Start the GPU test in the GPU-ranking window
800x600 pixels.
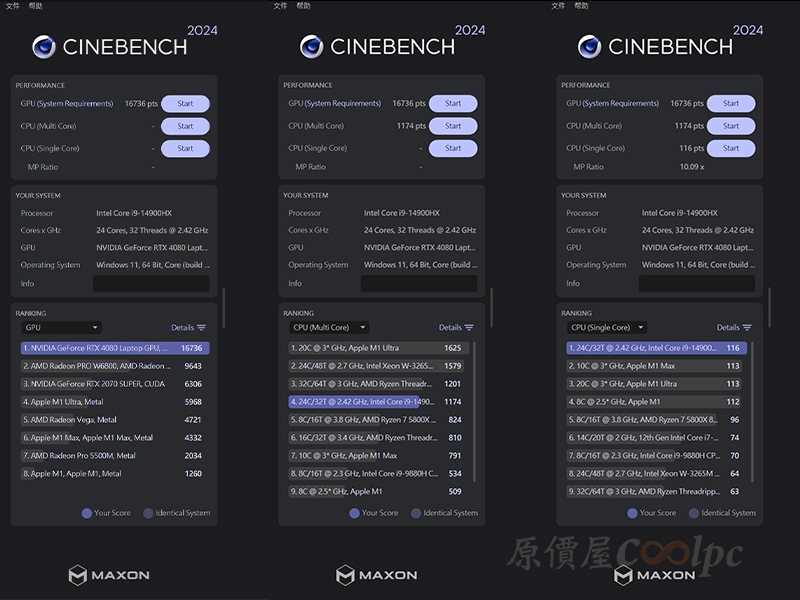point(185,104)
